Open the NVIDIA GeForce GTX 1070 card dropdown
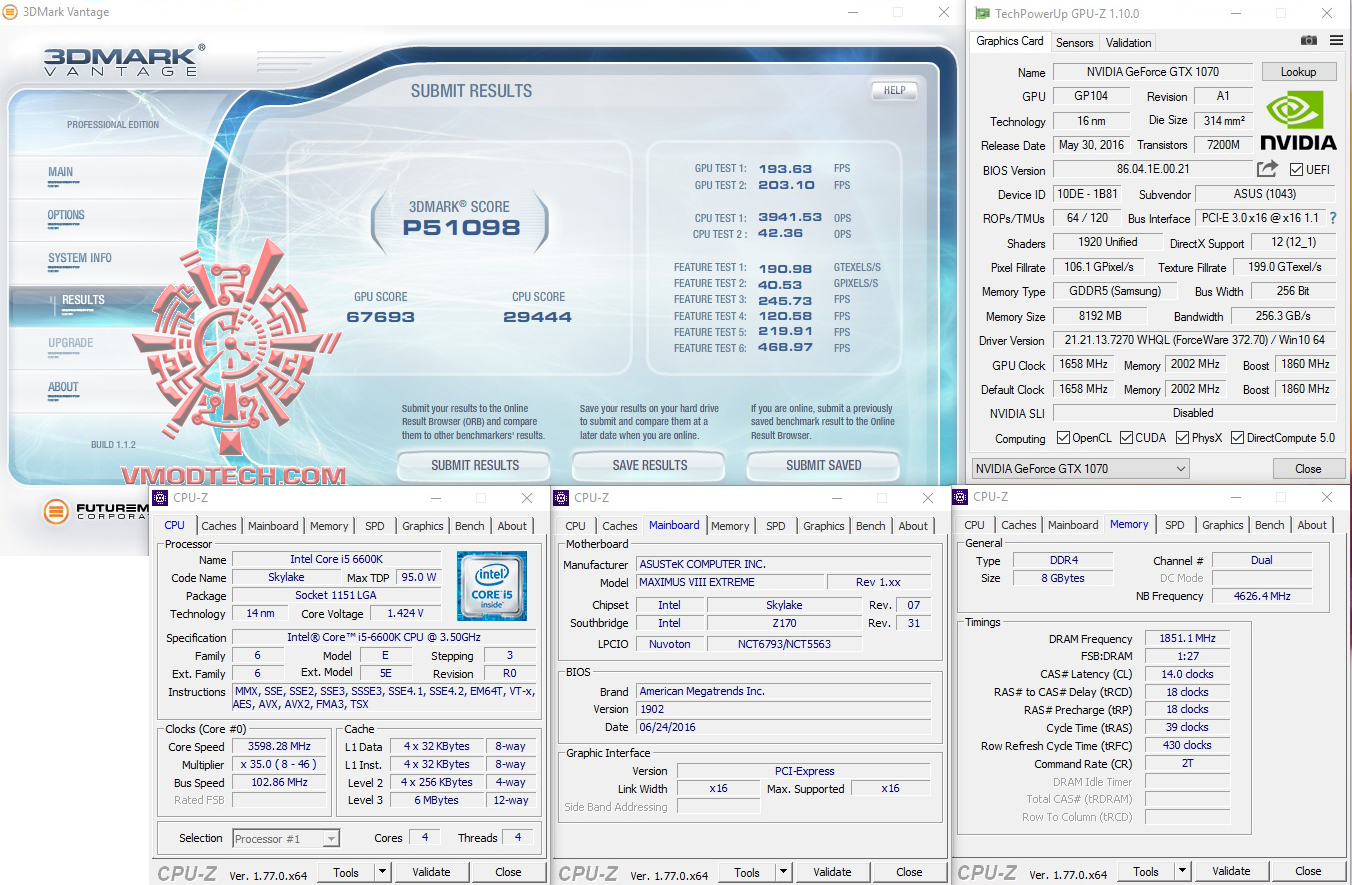 (1080, 469)
